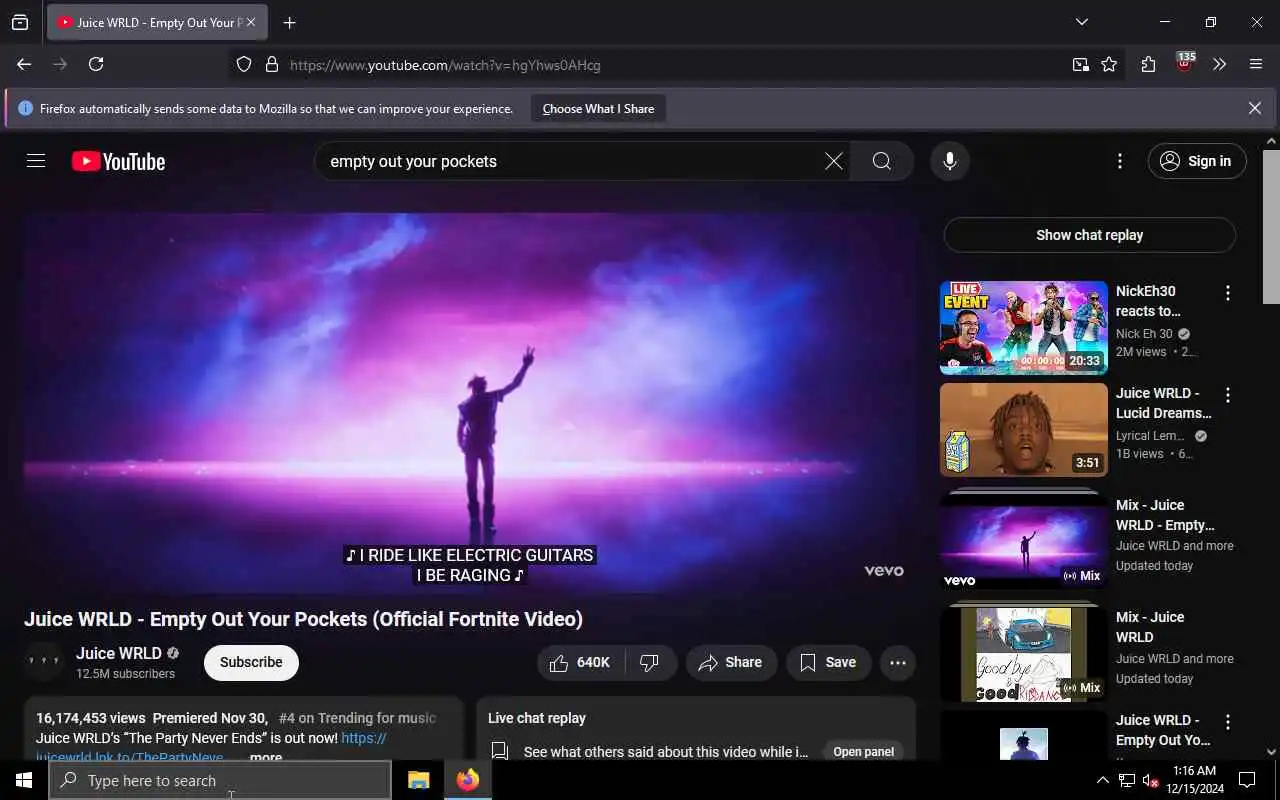Click the video player area
This screenshot has width=1280, height=800.
[x=470, y=404]
